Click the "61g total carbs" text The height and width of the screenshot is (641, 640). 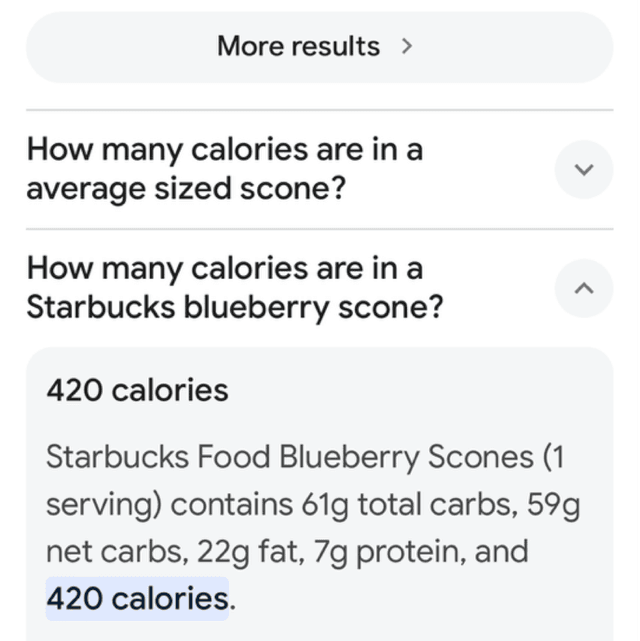coord(407,505)
